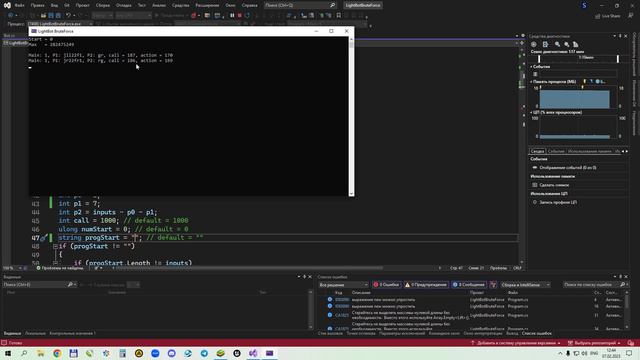This screenshot has height=360, width=640.
Task: Open the solution configuration dropdown in toolbar
Action: click(x=102, y=16)
